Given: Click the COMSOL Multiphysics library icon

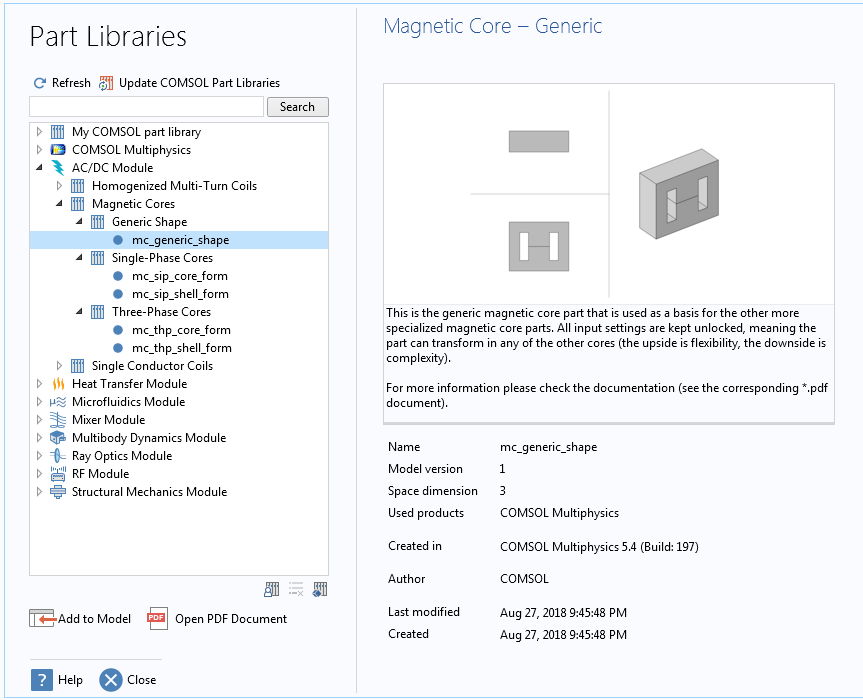Looking at the screenshot, I should coord(57,150).
